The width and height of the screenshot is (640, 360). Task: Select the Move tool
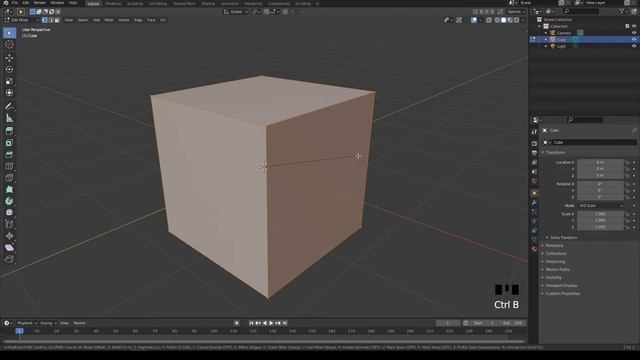9,58
